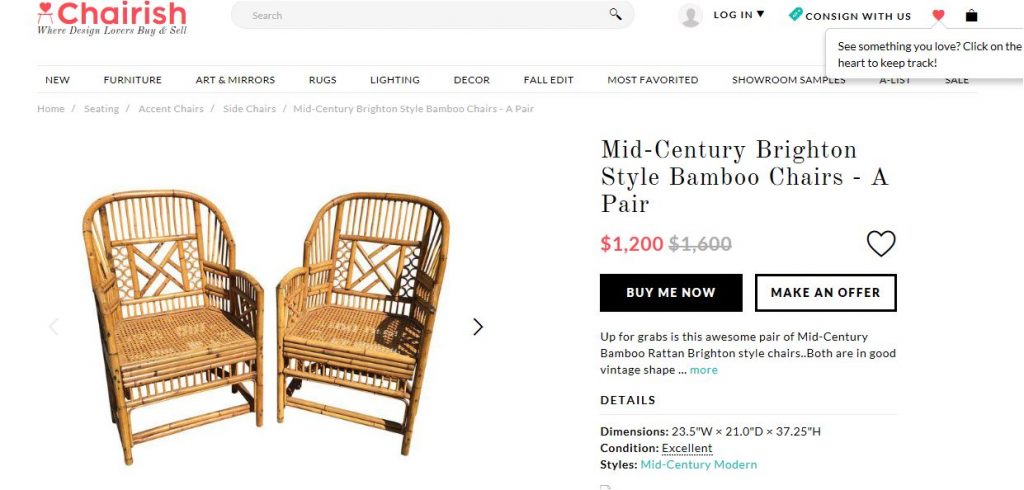Focus the search input field
The width and height of the screenshot is (1024, 490).
coord(420,15)
